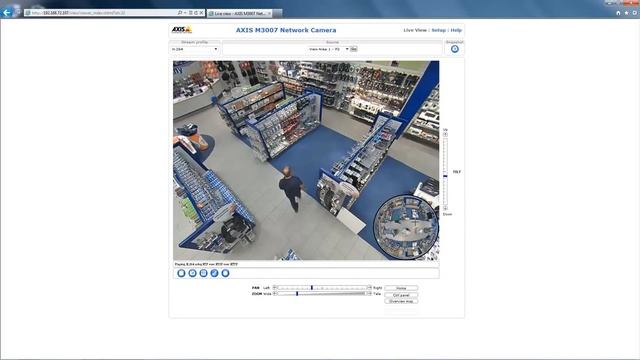Click the pan Right arrow button
Screen dimensions: 640x360
pos(369,288)
